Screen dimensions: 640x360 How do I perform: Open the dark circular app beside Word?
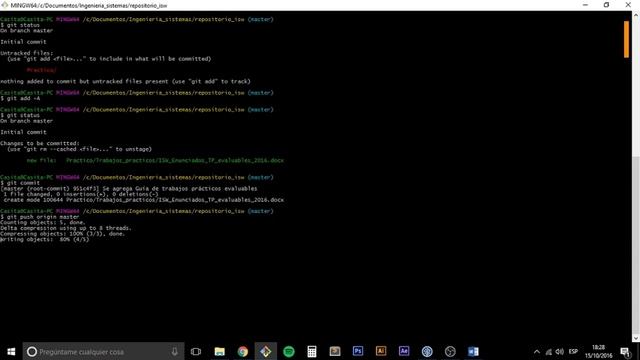click(450, 351)
